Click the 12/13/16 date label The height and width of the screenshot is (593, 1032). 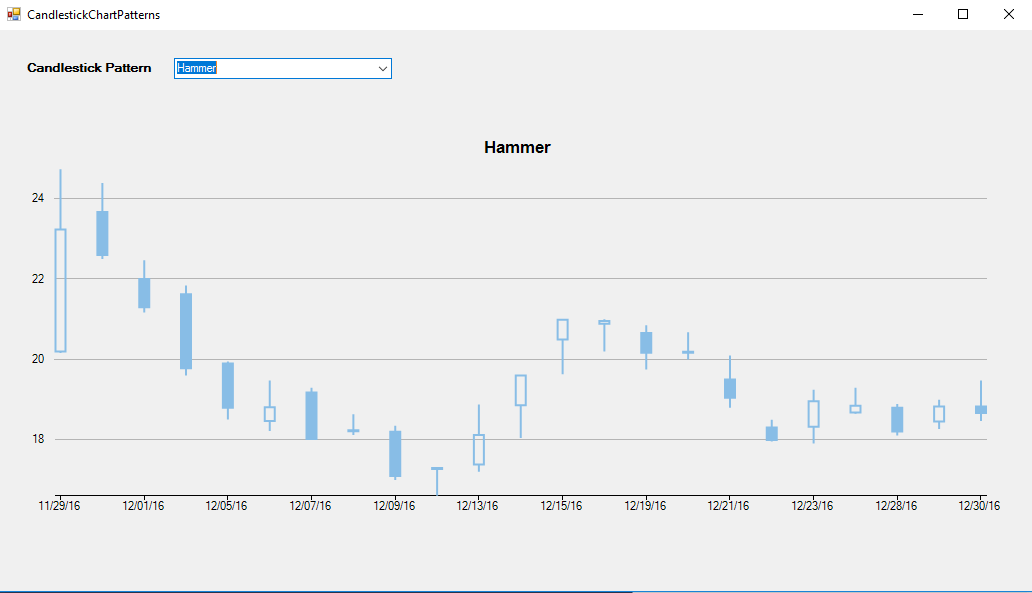click(477, 506)
